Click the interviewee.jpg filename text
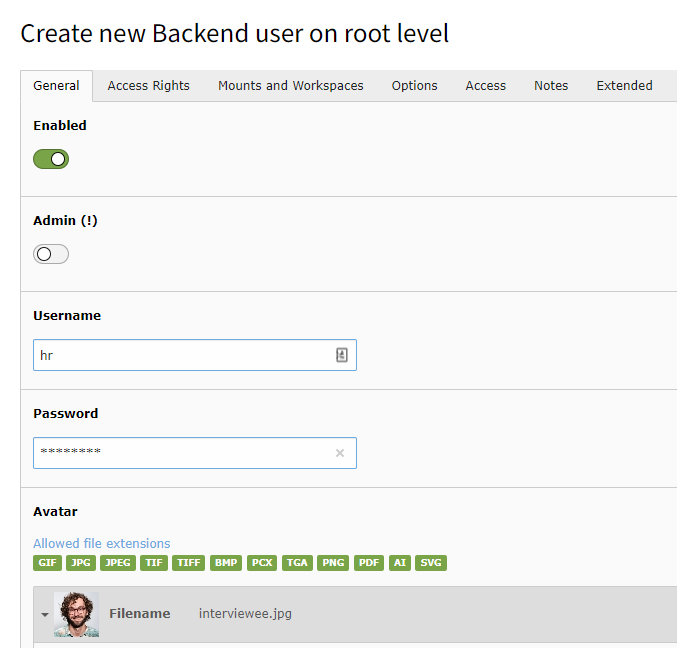Screen dimensions: 677x648 (x=245, y=613)
